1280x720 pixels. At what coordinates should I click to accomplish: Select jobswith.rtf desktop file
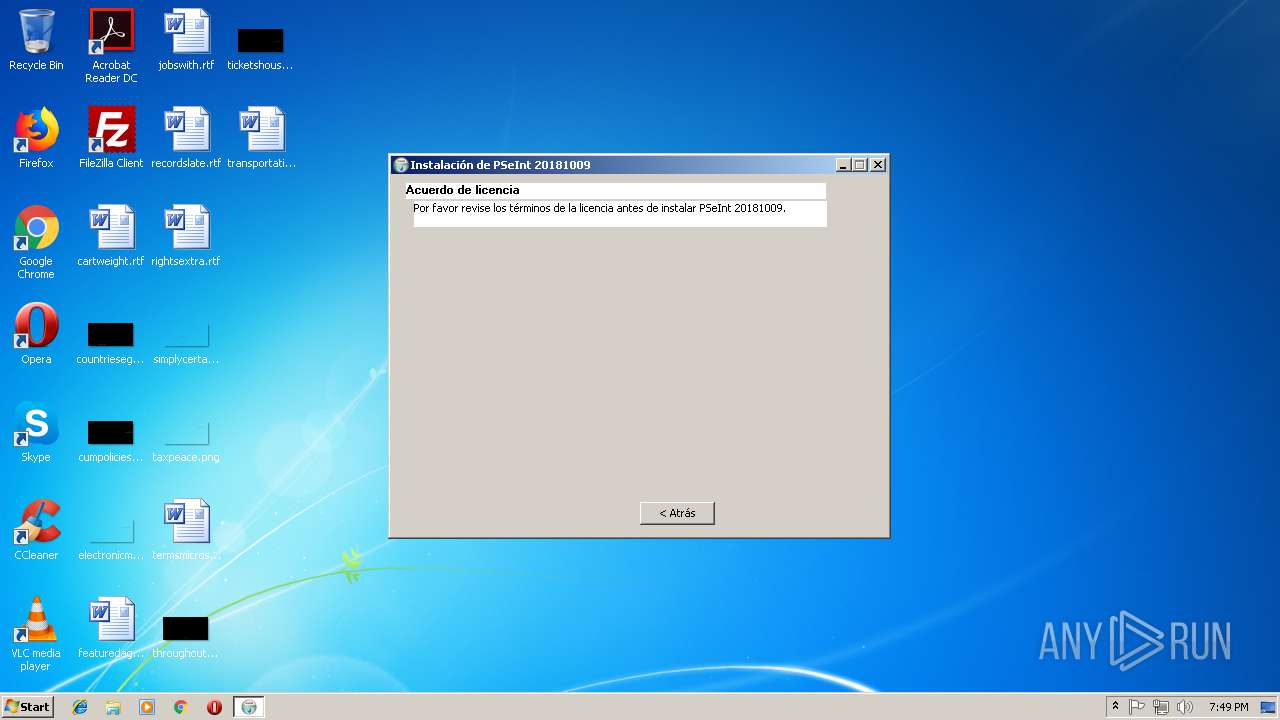point(186,42)
